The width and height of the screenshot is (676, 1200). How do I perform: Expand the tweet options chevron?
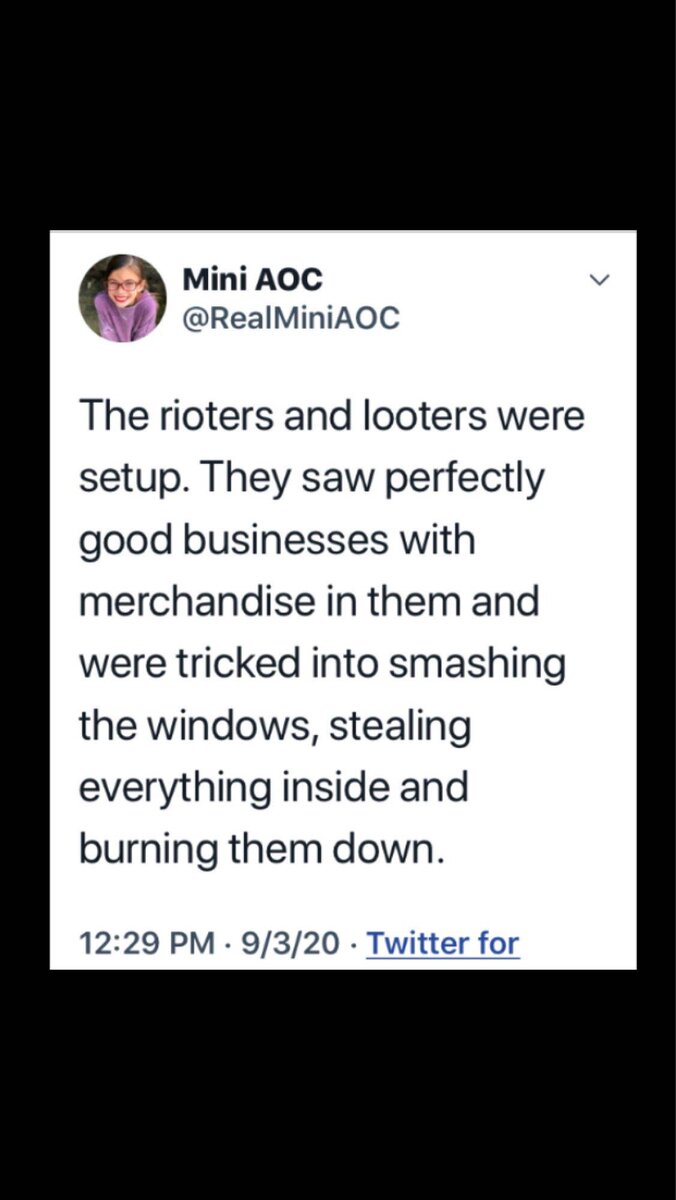click(599, 281)
